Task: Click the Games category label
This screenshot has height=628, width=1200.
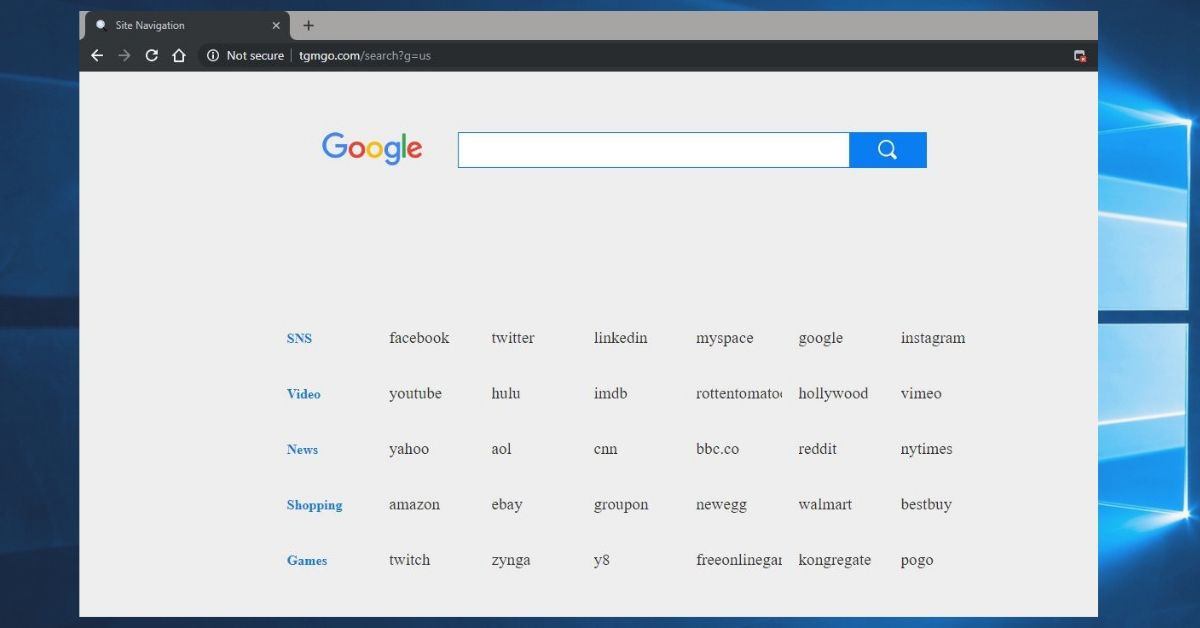Action: 307,561
